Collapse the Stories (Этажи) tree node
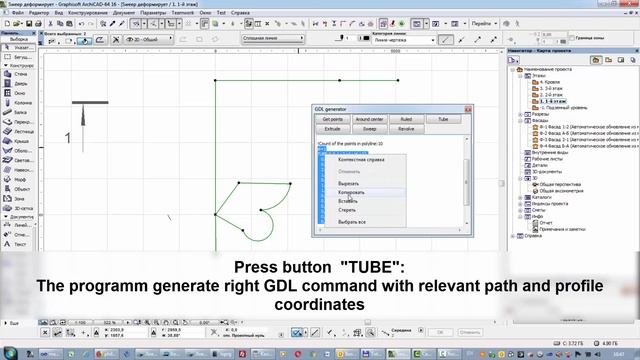Image resolution: width=640 pixels, height=360 pixels. 520,76
